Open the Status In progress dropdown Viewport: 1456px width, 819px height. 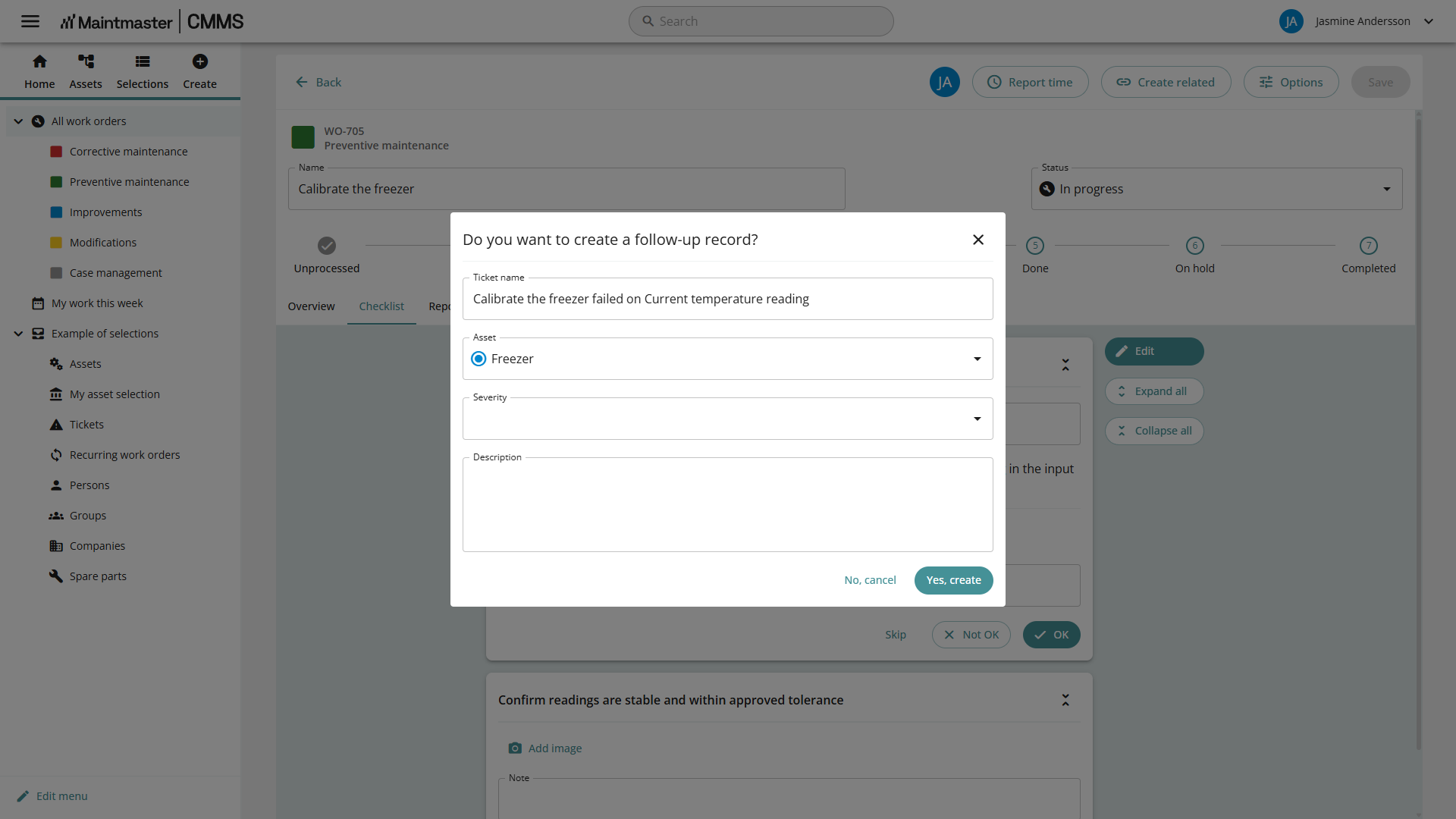[x=1216, y=189]
